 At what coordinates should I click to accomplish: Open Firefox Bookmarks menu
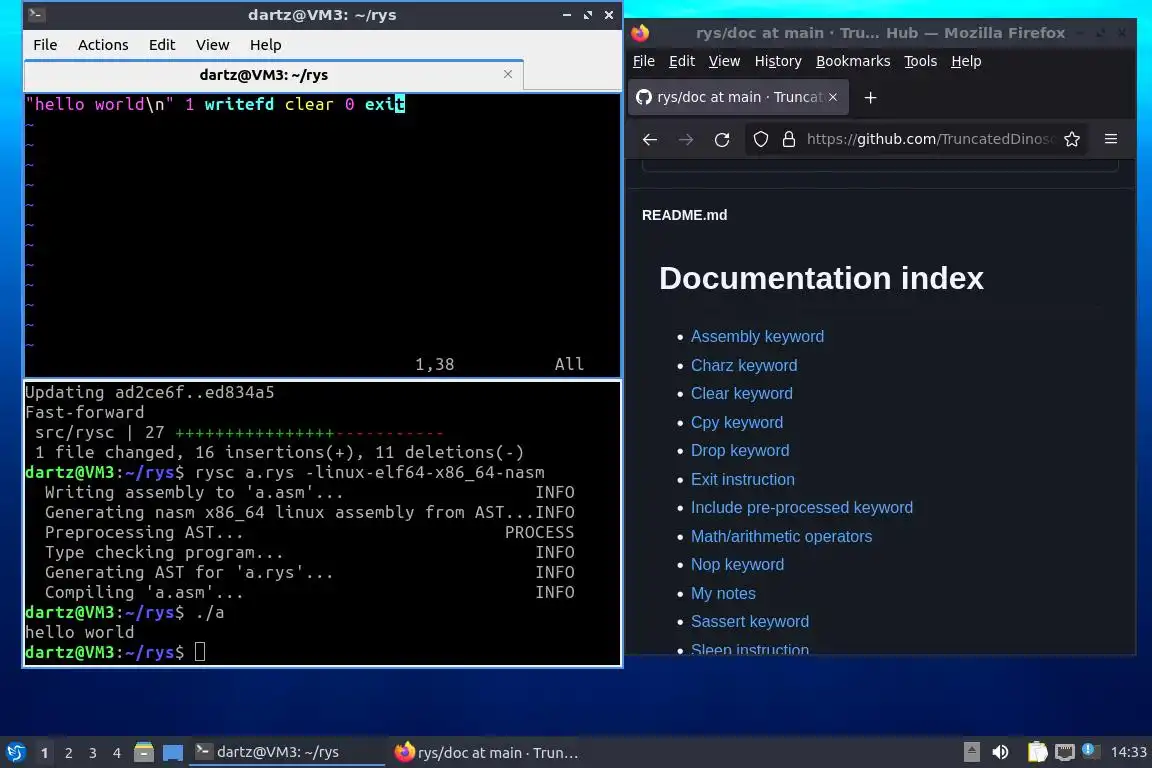click(x=852, y=61)
